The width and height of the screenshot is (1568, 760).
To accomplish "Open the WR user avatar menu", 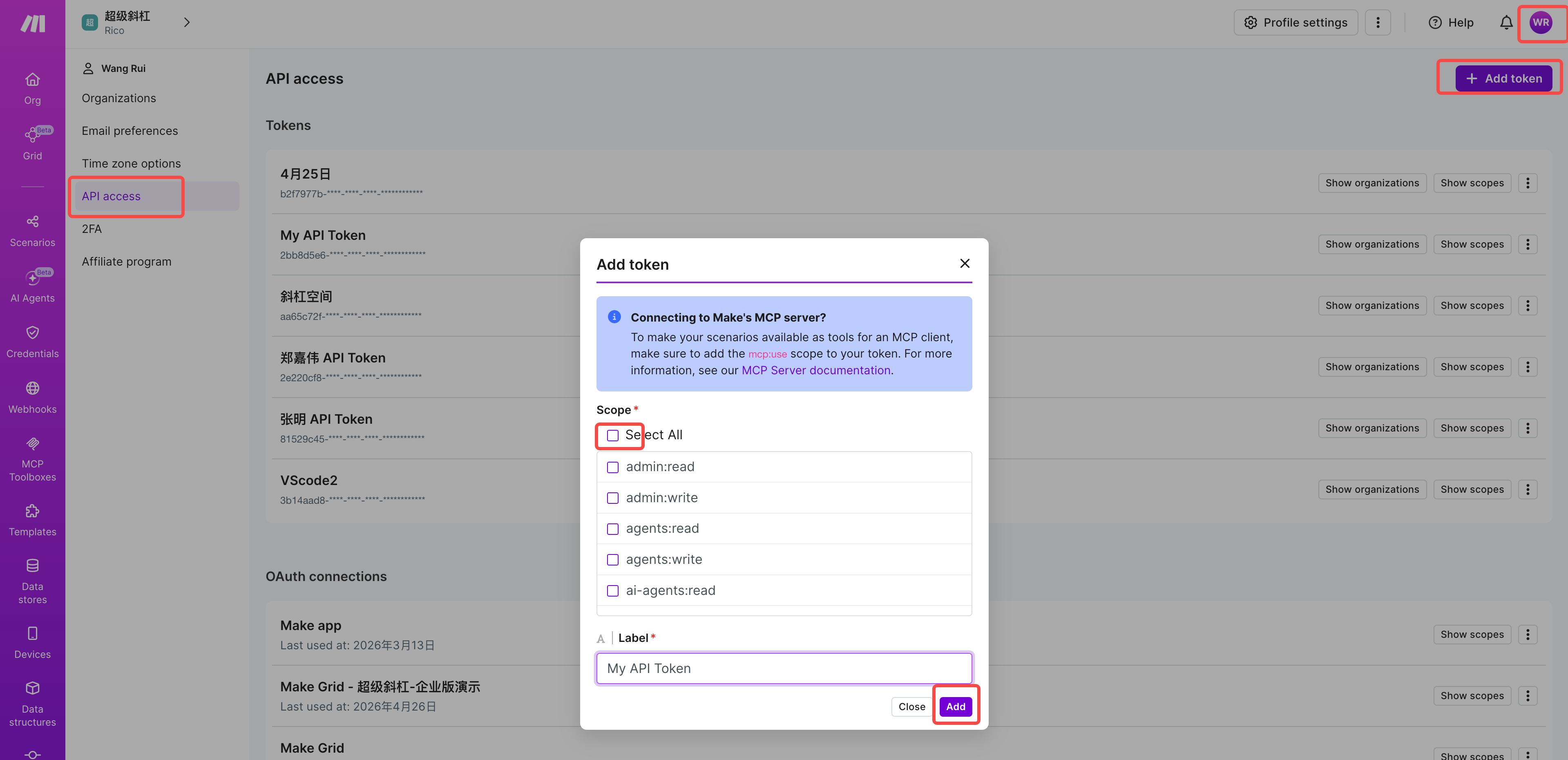I will pos(1540,22).
